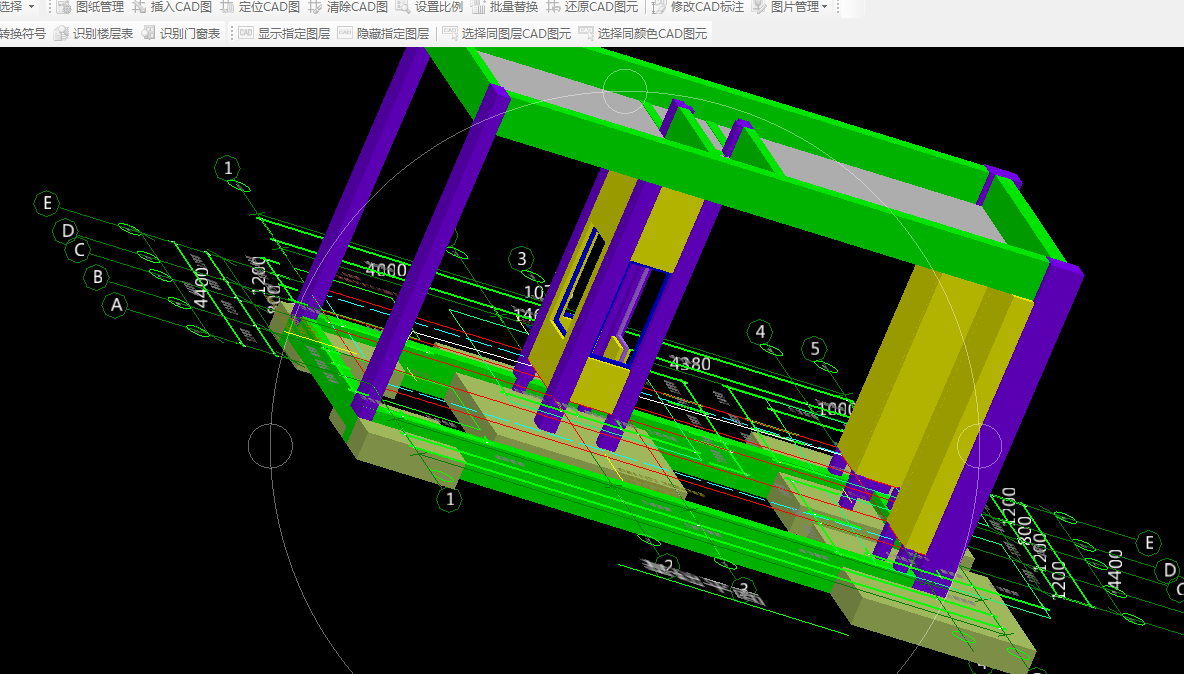Screen dimensions: 1184x674
Task: Click the 批量替换 icon
Action: (x=478, y=7)
